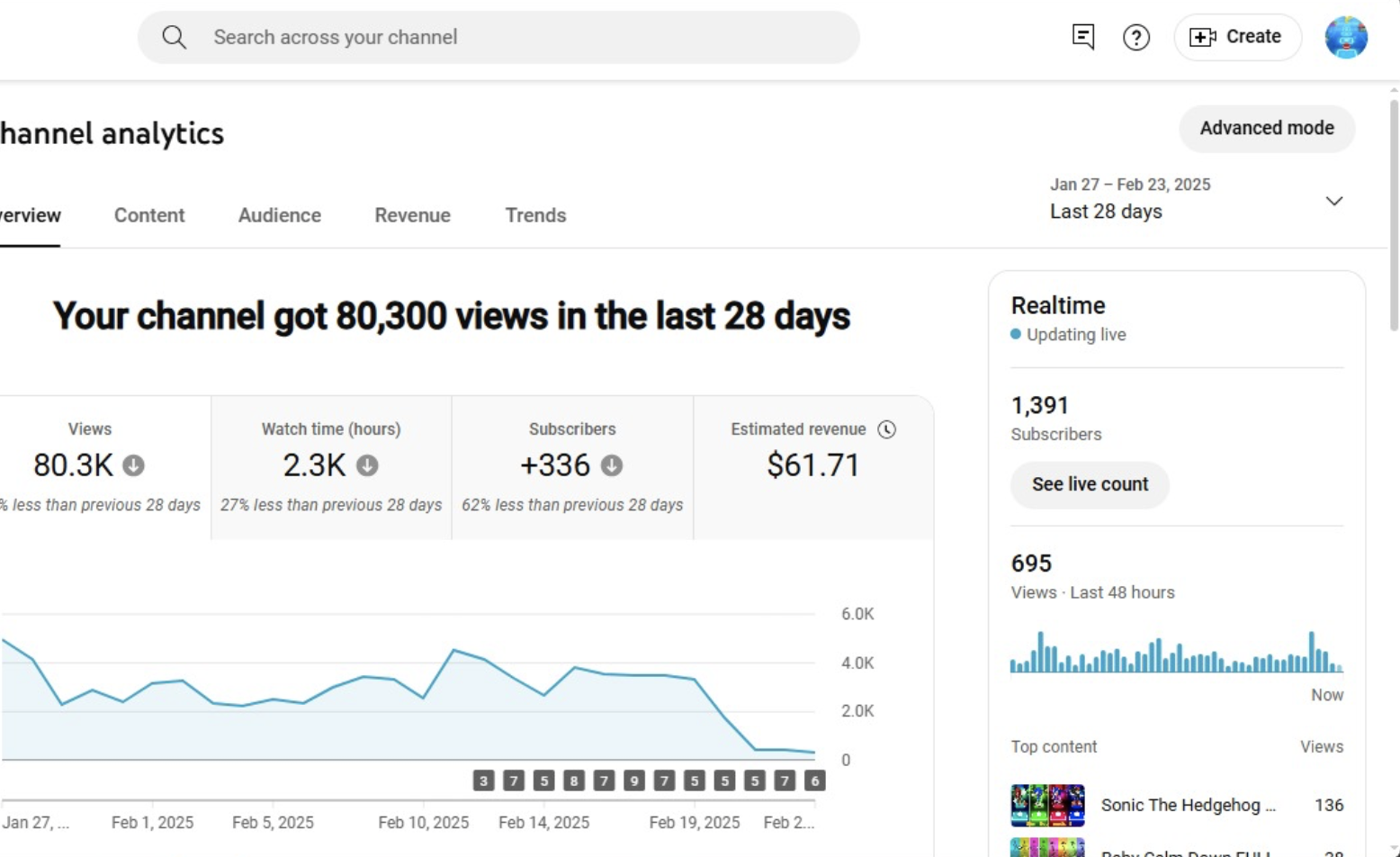Image resolution: width=1400 pixels, height=857 pixels.
Task: Open the Audience tab
Action: point(280,215)
